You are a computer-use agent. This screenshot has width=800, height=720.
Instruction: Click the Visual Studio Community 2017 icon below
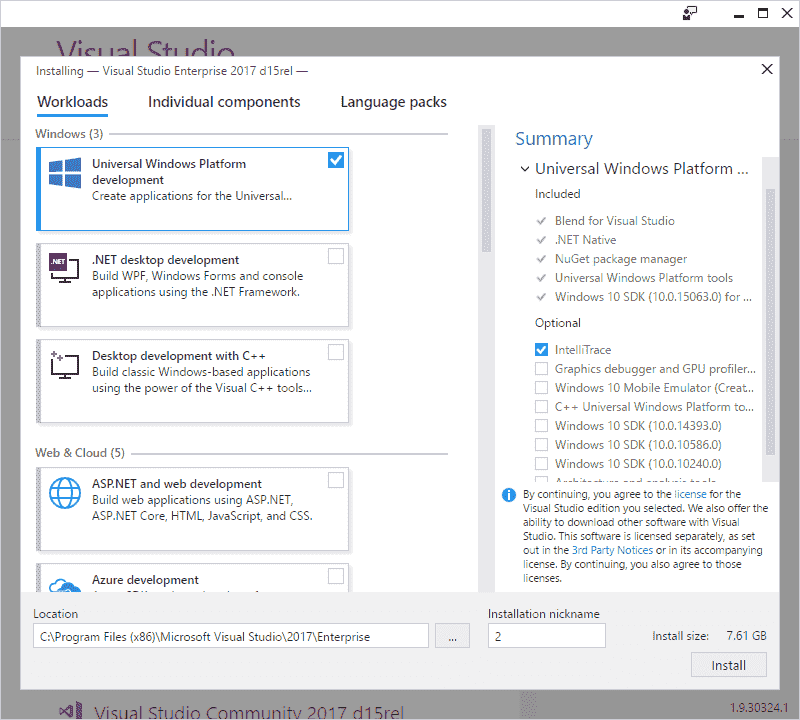70,708
